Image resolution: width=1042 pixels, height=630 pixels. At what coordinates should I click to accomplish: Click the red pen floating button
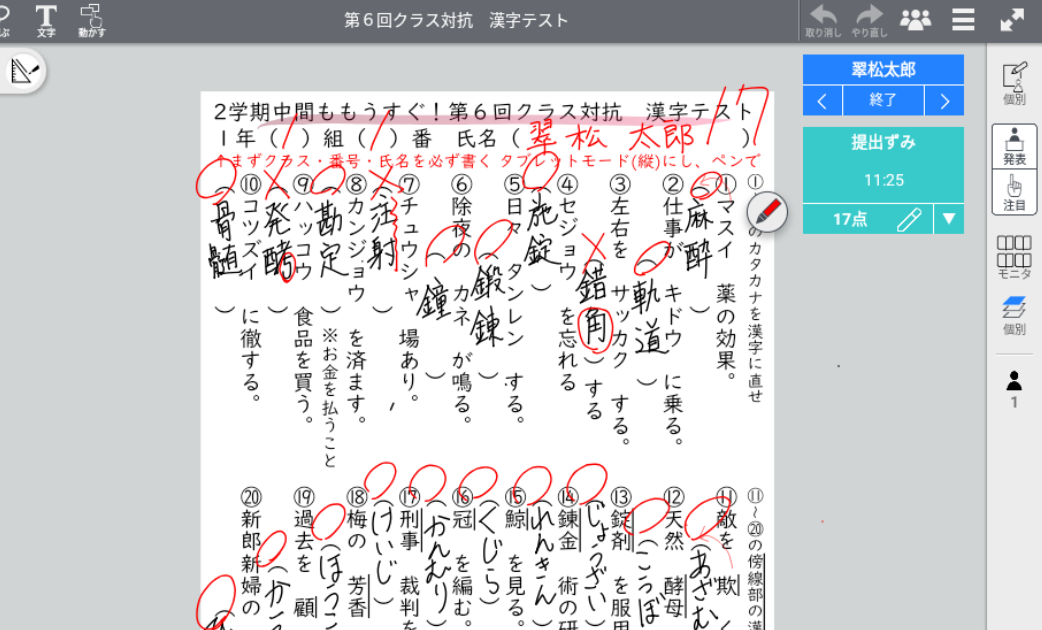(x=767, y=212)
